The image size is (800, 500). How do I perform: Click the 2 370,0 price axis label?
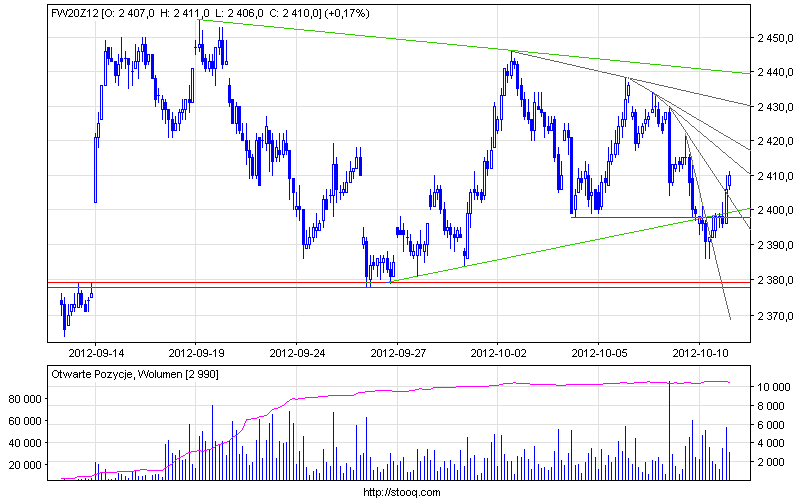[x=776, y=316]
